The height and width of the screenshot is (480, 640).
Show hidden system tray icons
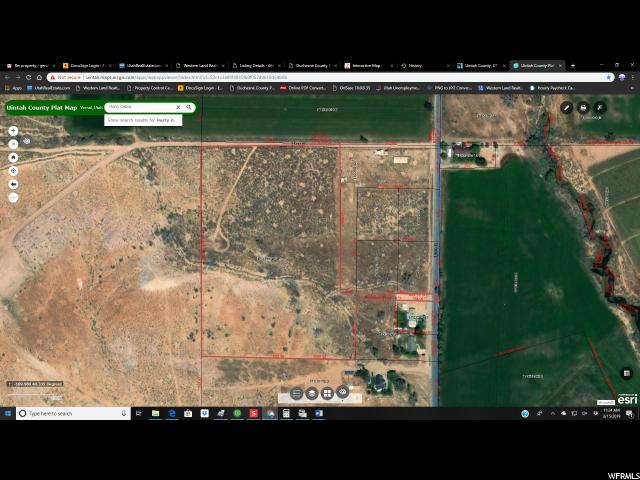pyautogui.click(x=553, y=413)
